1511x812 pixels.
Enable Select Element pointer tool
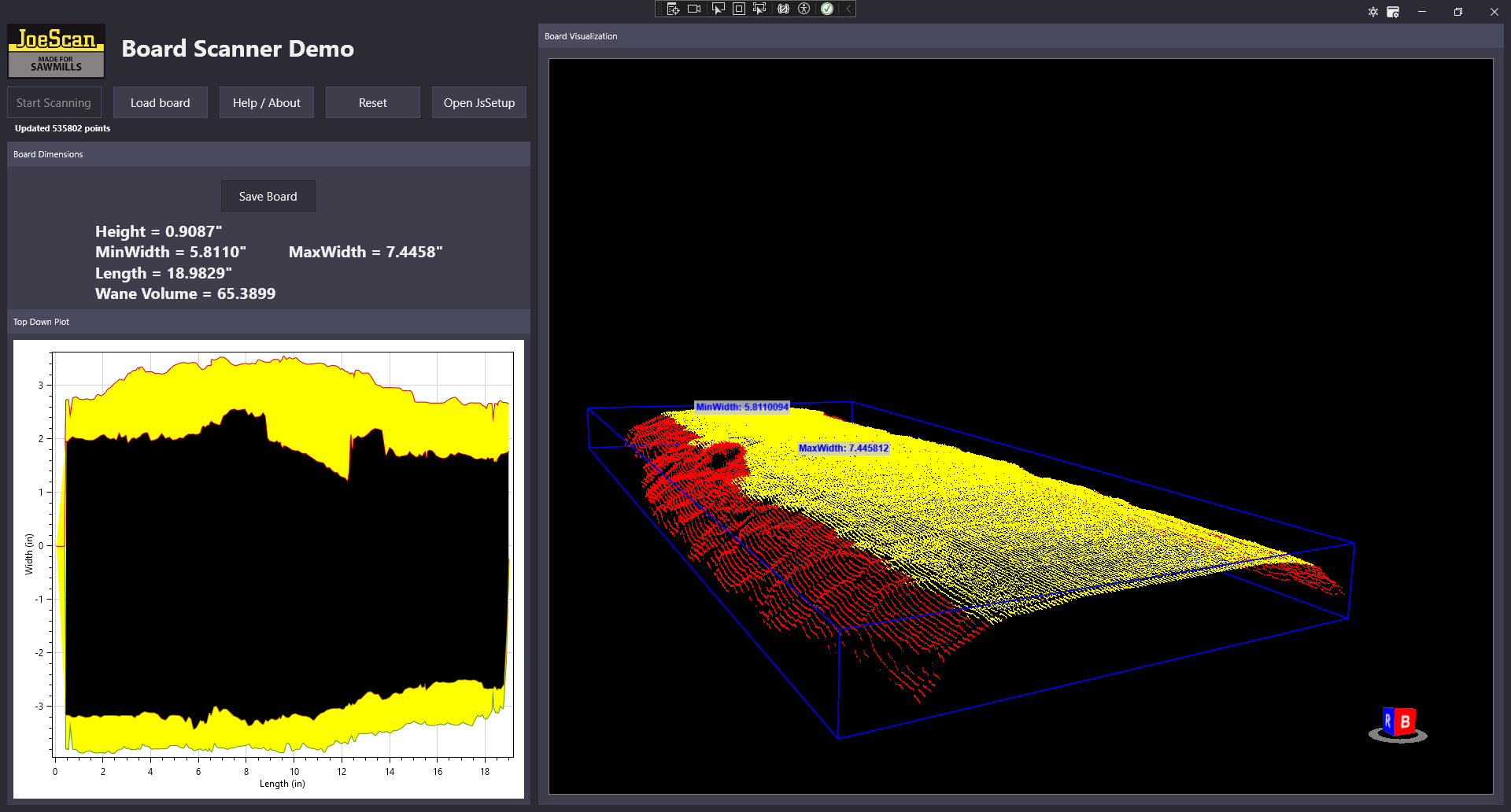tap(718, 9)
